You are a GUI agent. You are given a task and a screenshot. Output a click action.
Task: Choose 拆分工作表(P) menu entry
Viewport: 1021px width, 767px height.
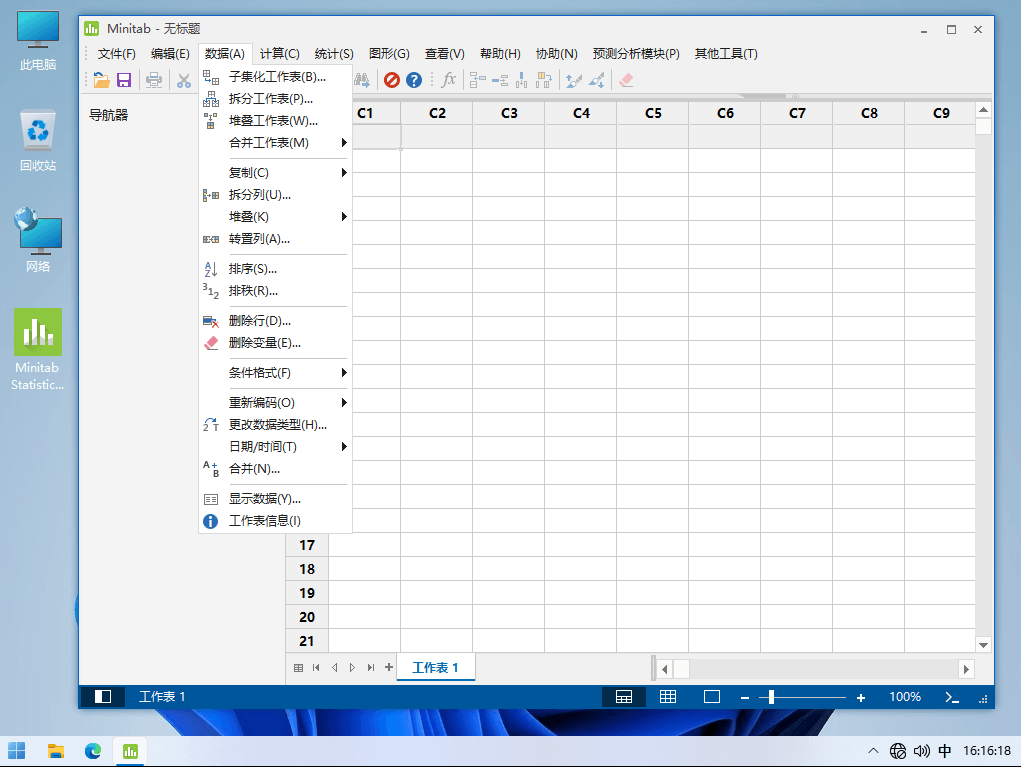click(x=275, y=99)
